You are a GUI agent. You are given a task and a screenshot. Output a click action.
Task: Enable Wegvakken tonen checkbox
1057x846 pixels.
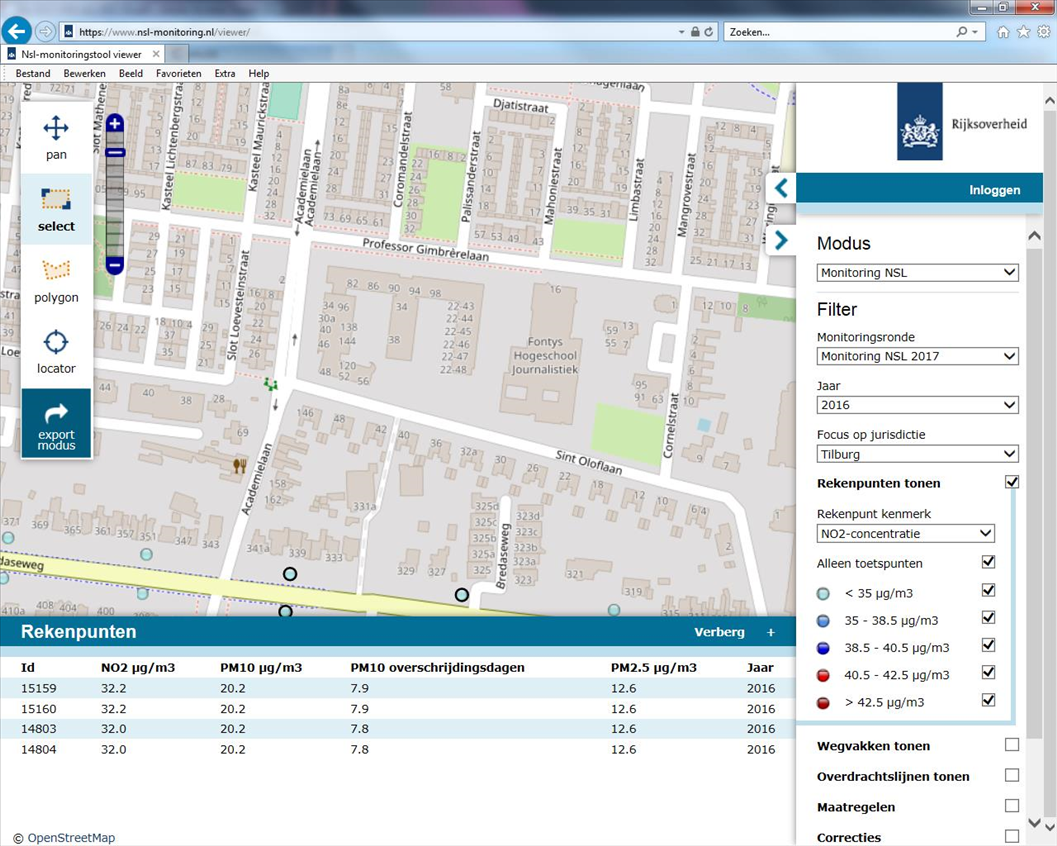coord(1012,745)
